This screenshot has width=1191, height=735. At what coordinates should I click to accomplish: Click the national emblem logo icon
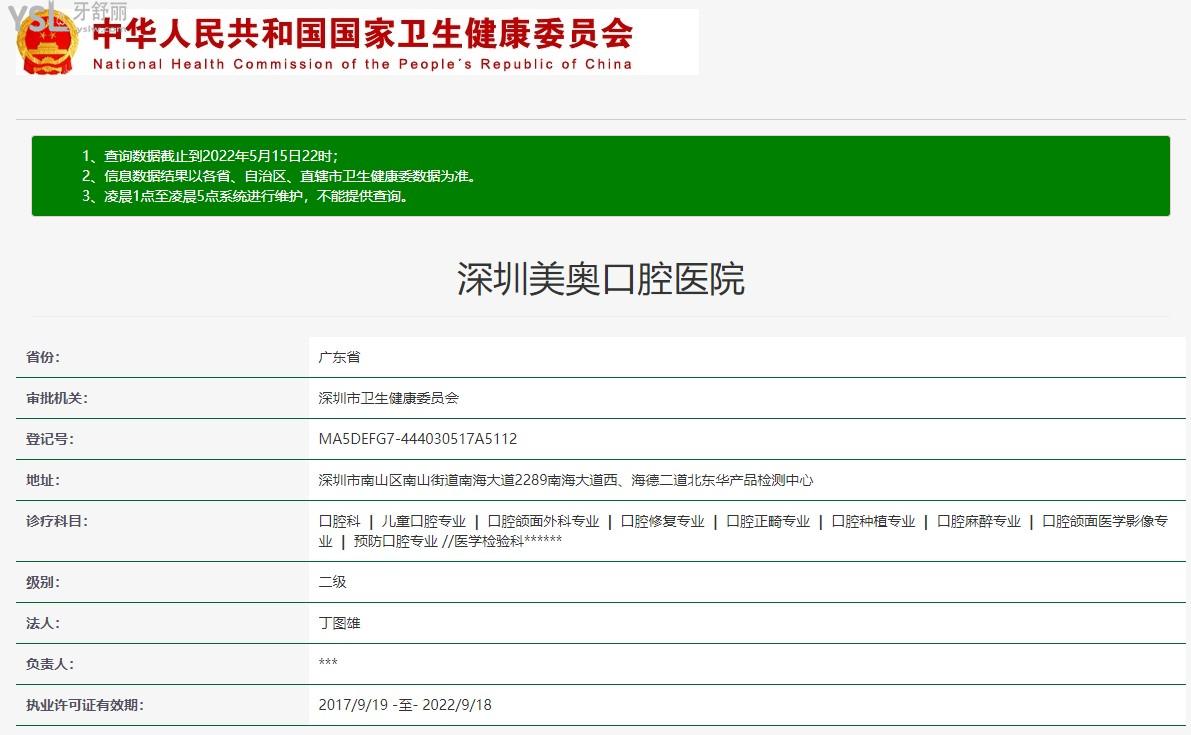click(x=47, y=43)
